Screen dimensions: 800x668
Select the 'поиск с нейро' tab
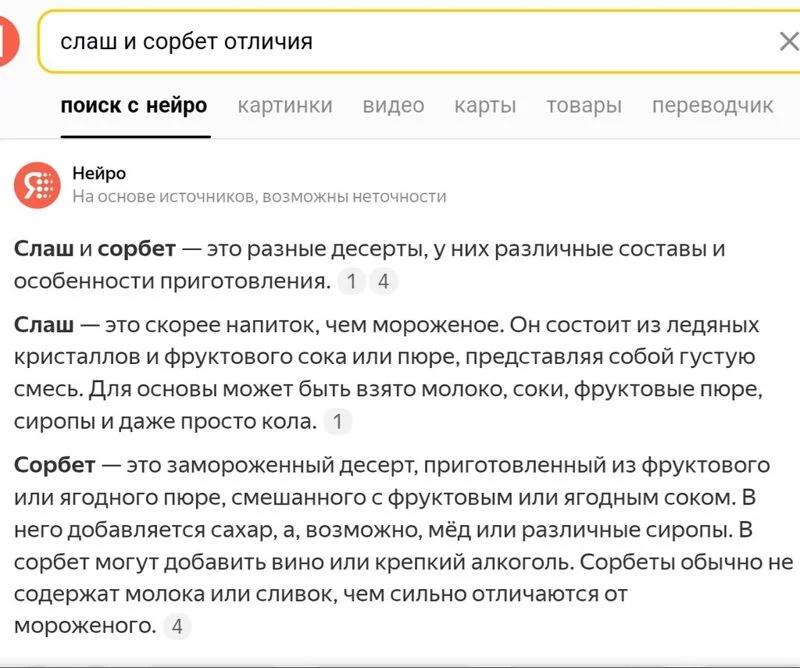(x=134, y=106)
